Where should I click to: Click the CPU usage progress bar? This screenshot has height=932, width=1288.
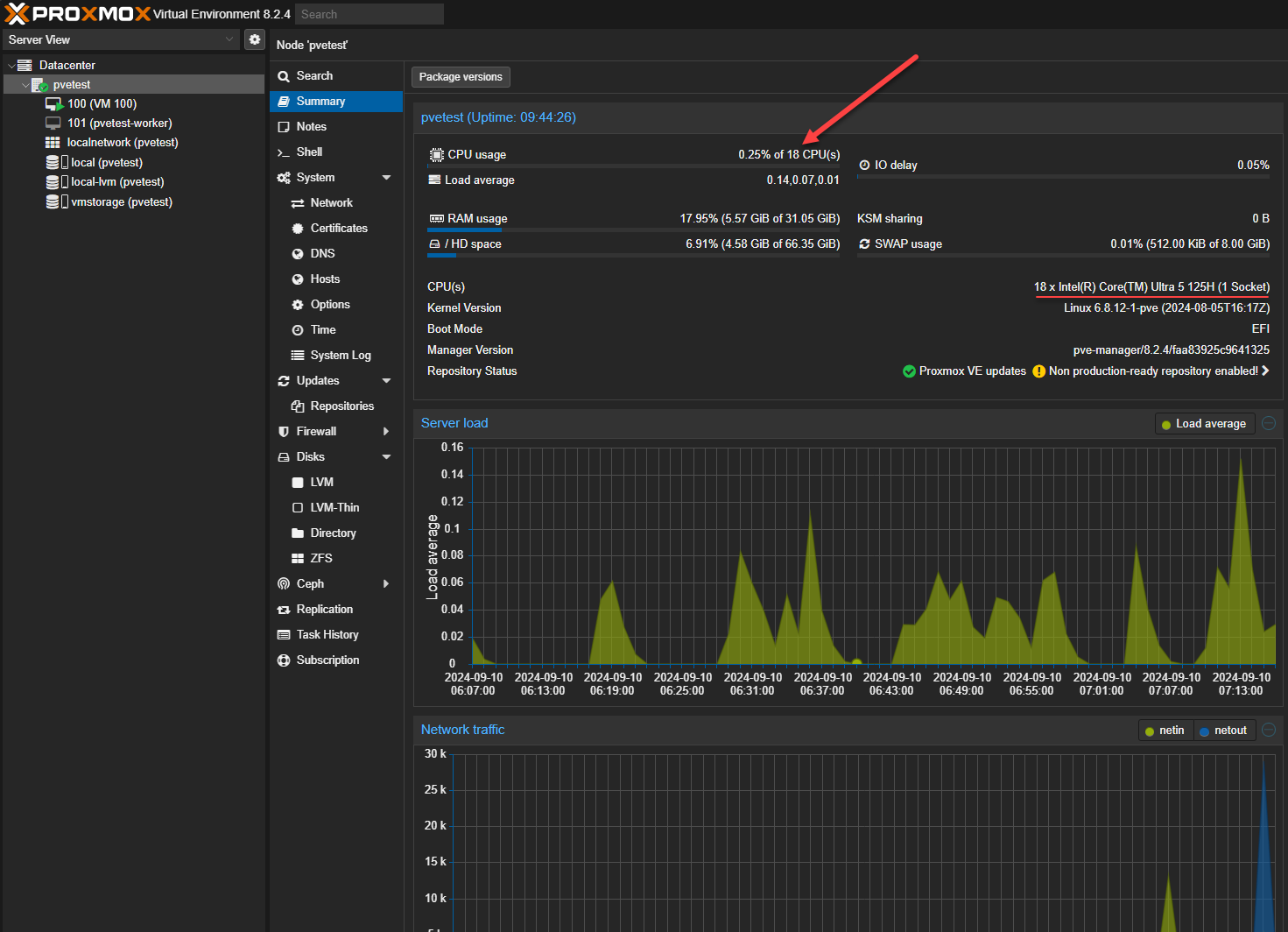(633, 166)
